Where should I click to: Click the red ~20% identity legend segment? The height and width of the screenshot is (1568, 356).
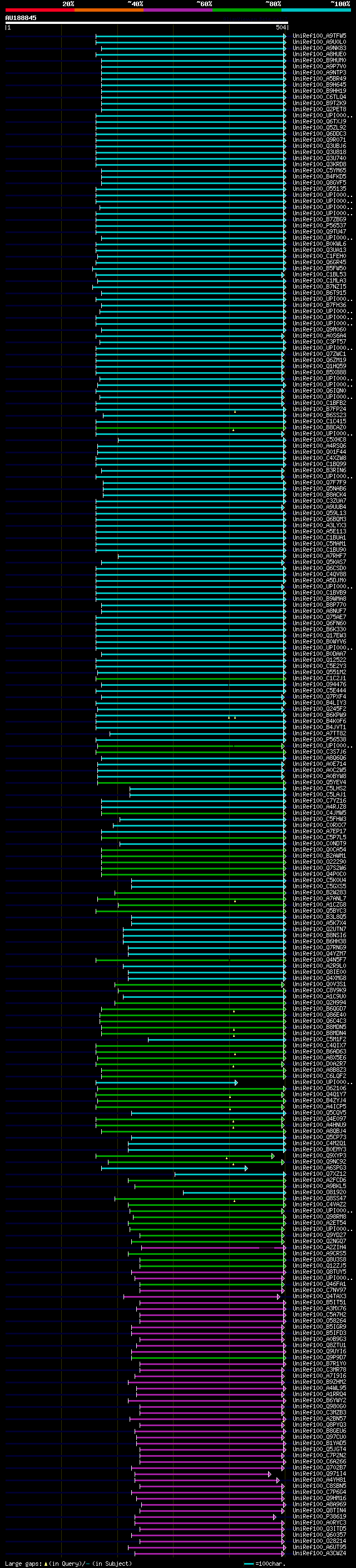(39, 10)
